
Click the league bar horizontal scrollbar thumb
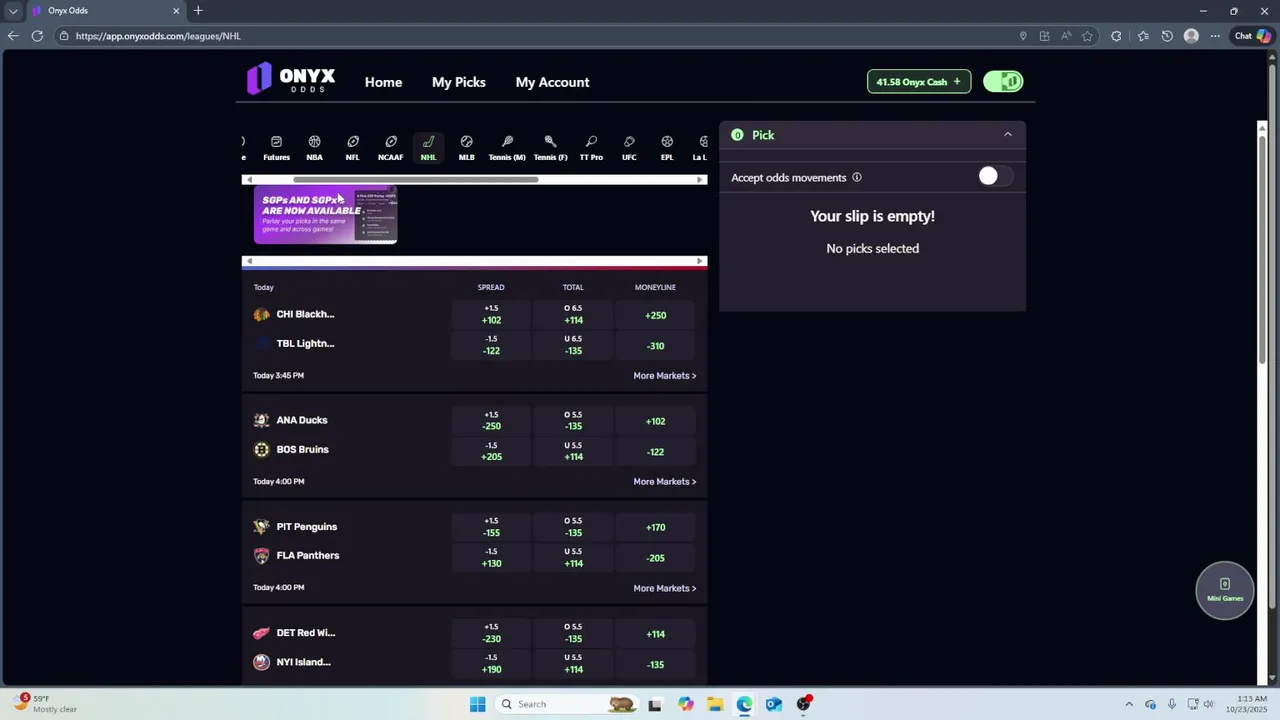[415, 180]
